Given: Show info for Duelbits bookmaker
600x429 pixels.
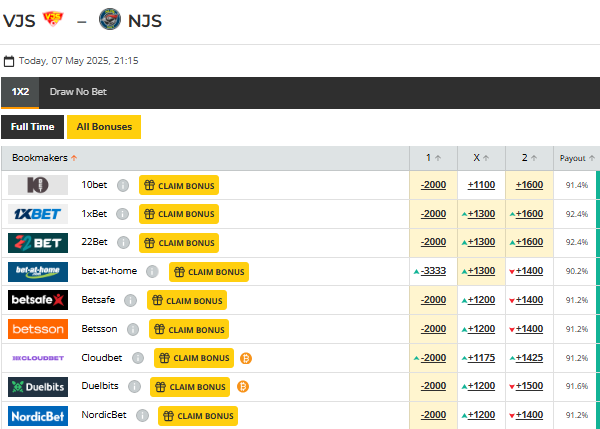Looking at the screenshot, I should click(x=134, y=387).
